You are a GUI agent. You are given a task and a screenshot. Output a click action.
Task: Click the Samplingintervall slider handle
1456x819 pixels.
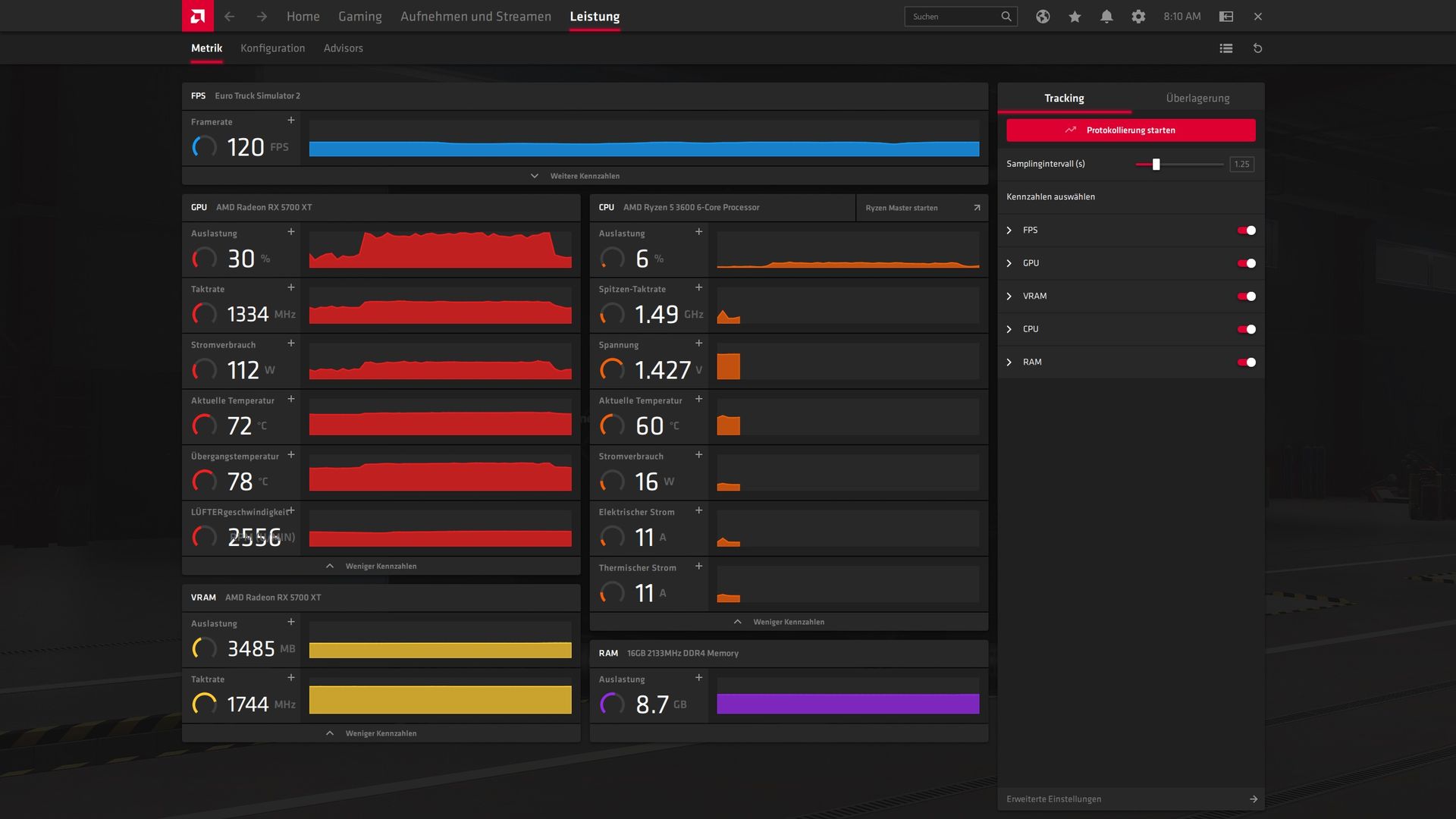pos(1156,165)
